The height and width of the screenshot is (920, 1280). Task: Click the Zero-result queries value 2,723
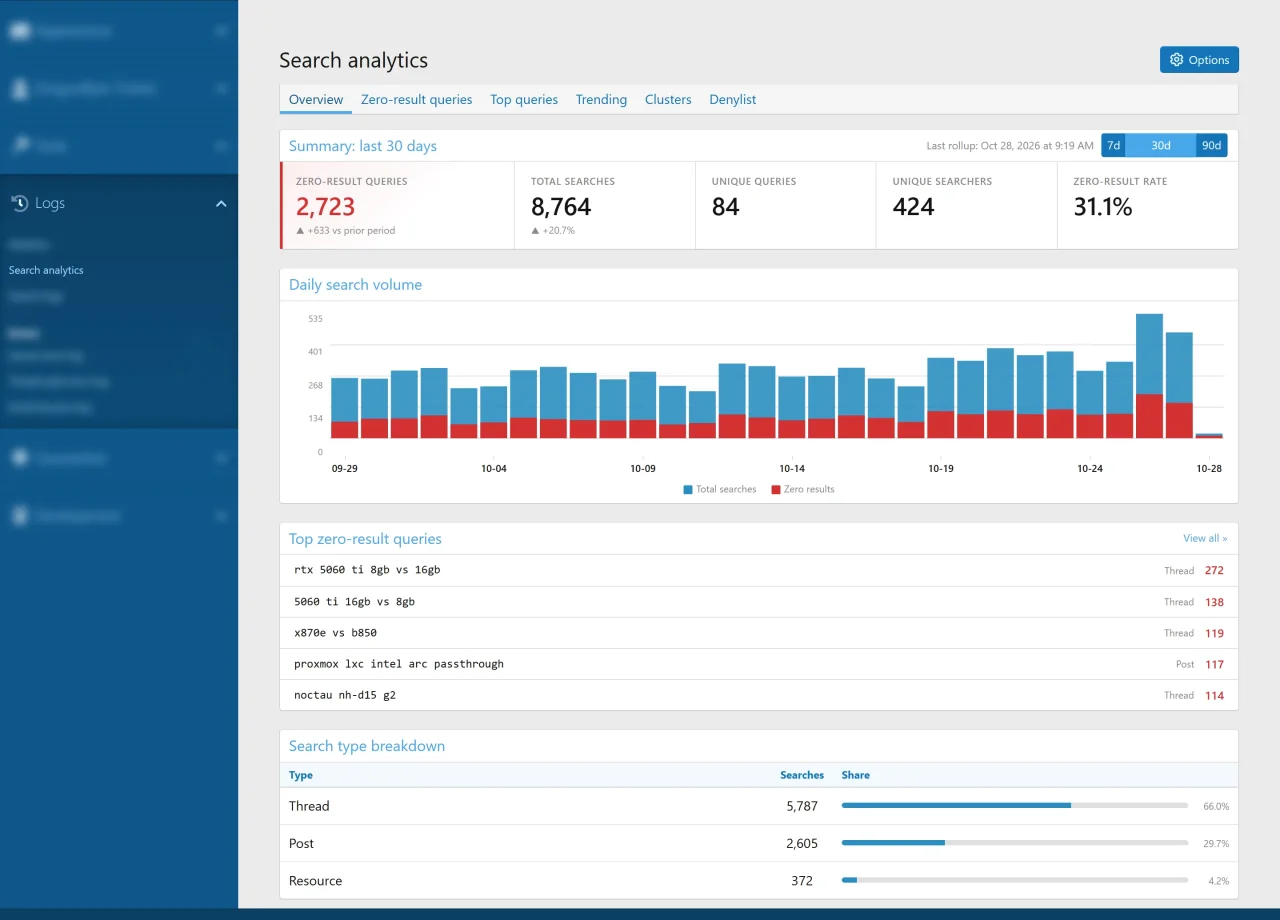[x=325, y=207]
